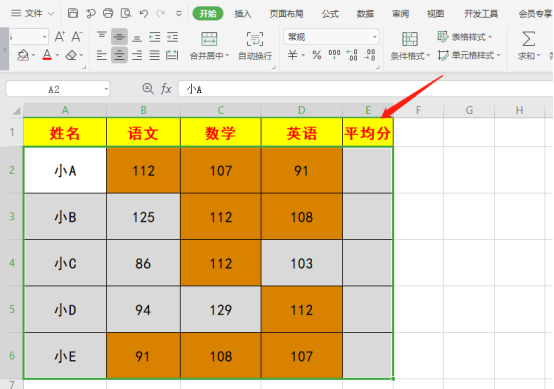This screenshot has height=389, width=554.
Task: Apply red font color A icon
Action: point(47,55)
